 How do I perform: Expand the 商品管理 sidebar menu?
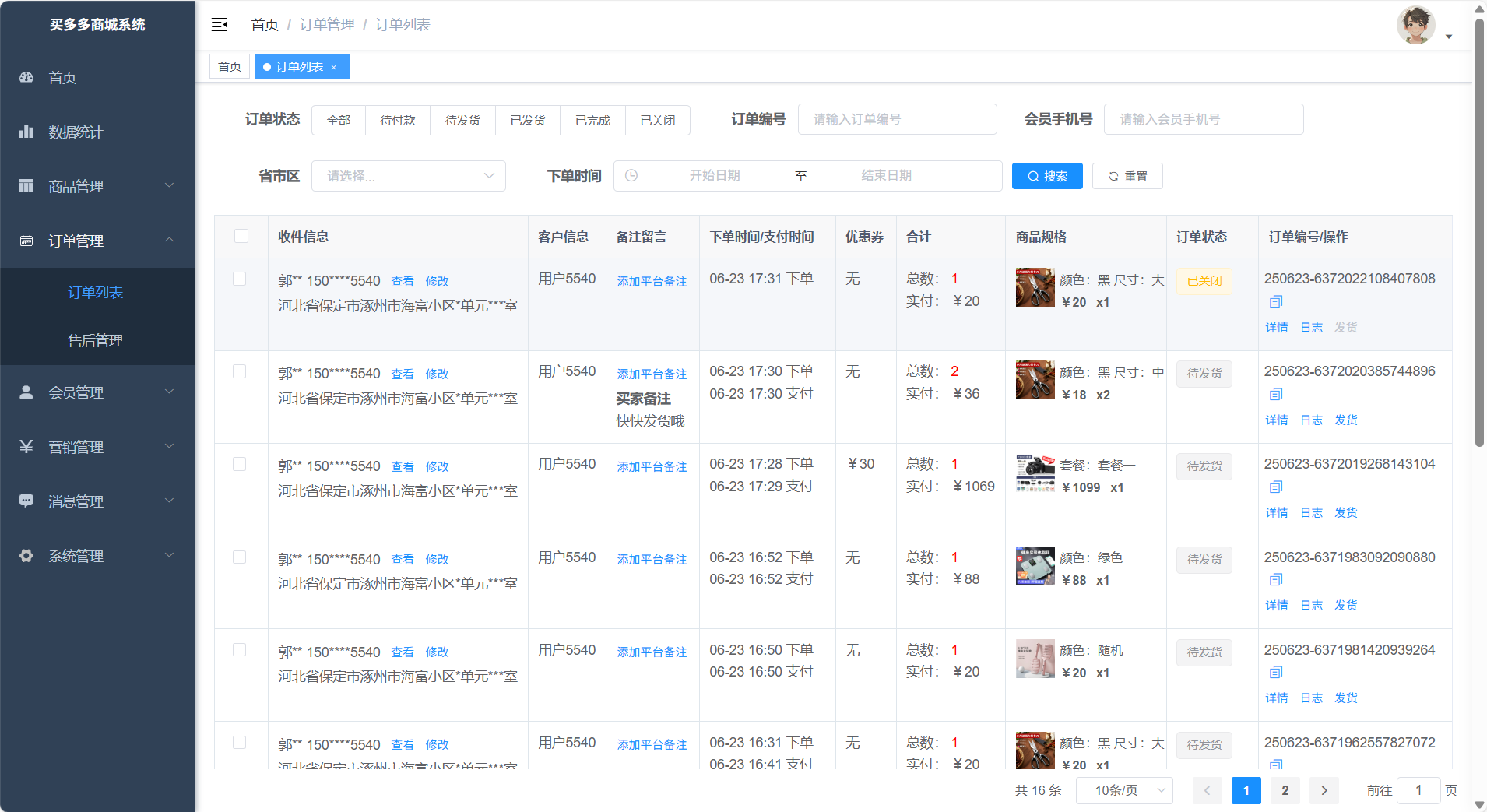click(x=97, y=186)
